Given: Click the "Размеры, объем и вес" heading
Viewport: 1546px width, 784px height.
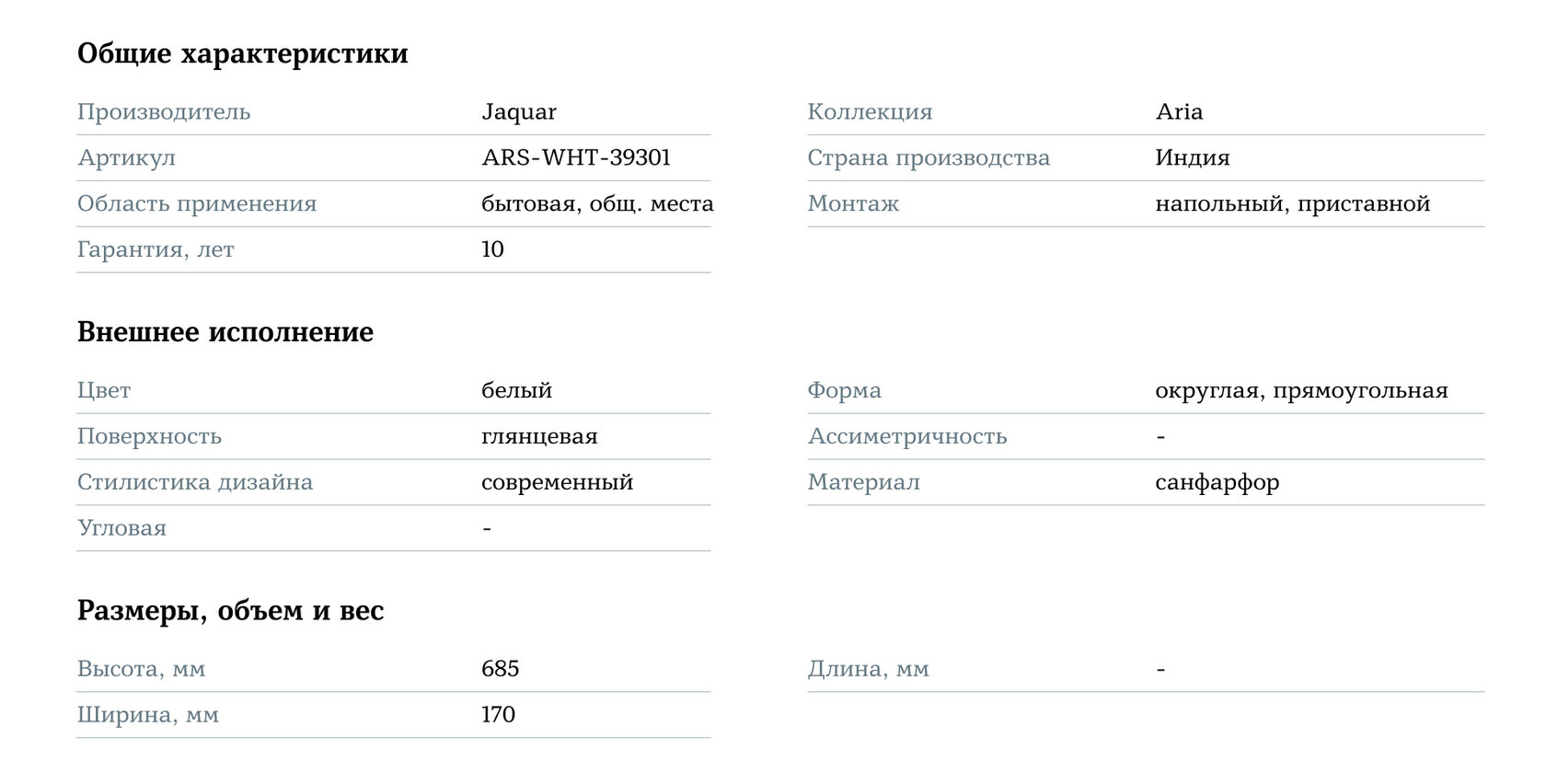Looking at the screenshot, I should (230, 611).
